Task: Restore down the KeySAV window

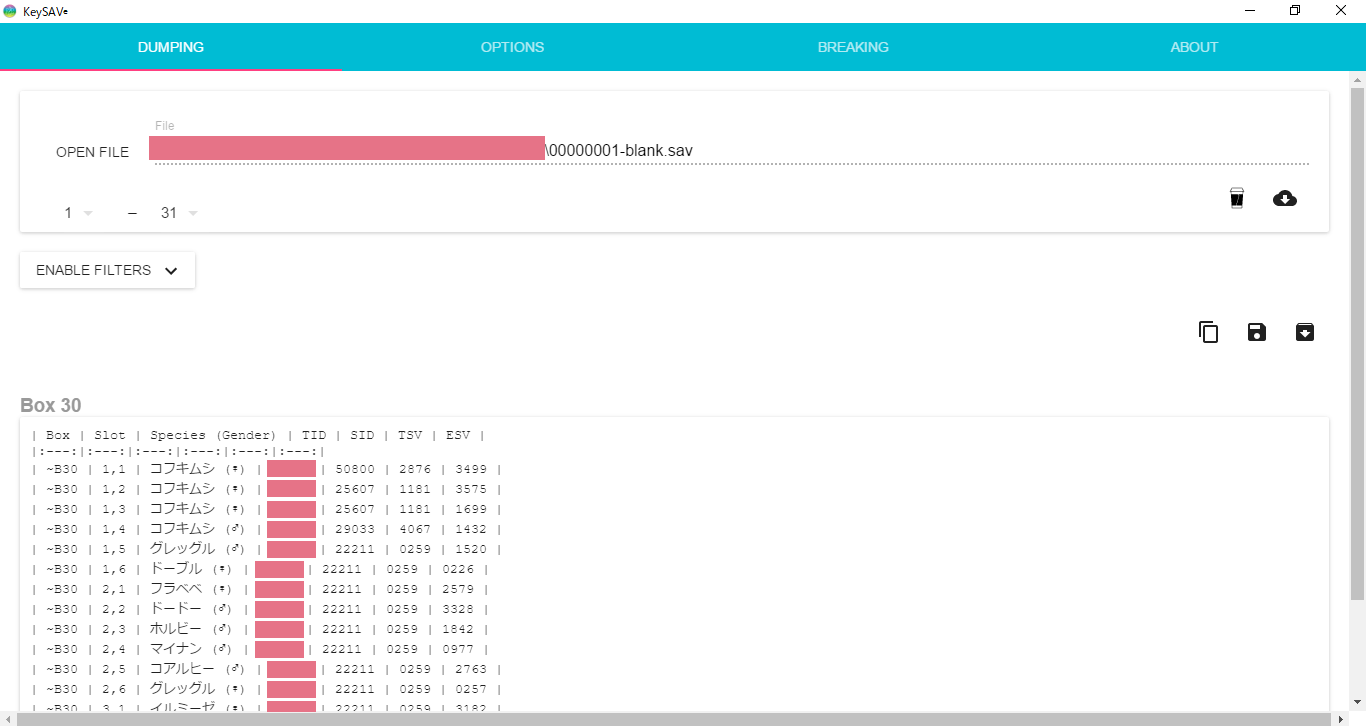Action: pos(1295,11)
